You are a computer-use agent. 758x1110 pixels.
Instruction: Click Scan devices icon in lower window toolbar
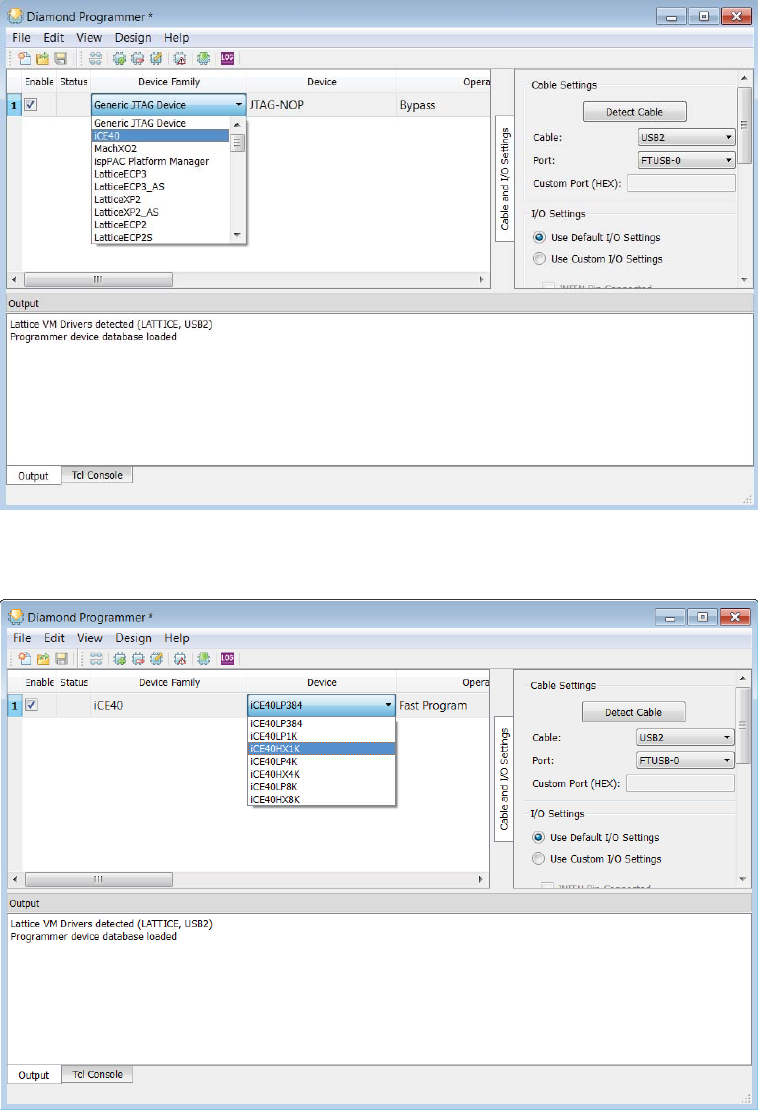pos(96,659)
